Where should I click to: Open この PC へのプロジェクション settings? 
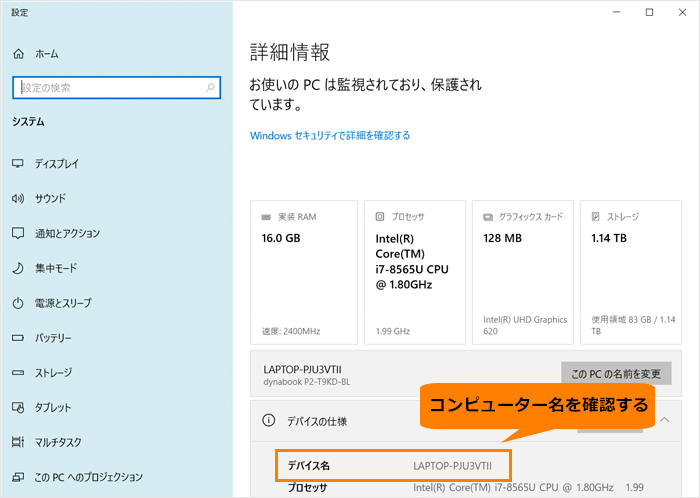(x=89, y=477)
